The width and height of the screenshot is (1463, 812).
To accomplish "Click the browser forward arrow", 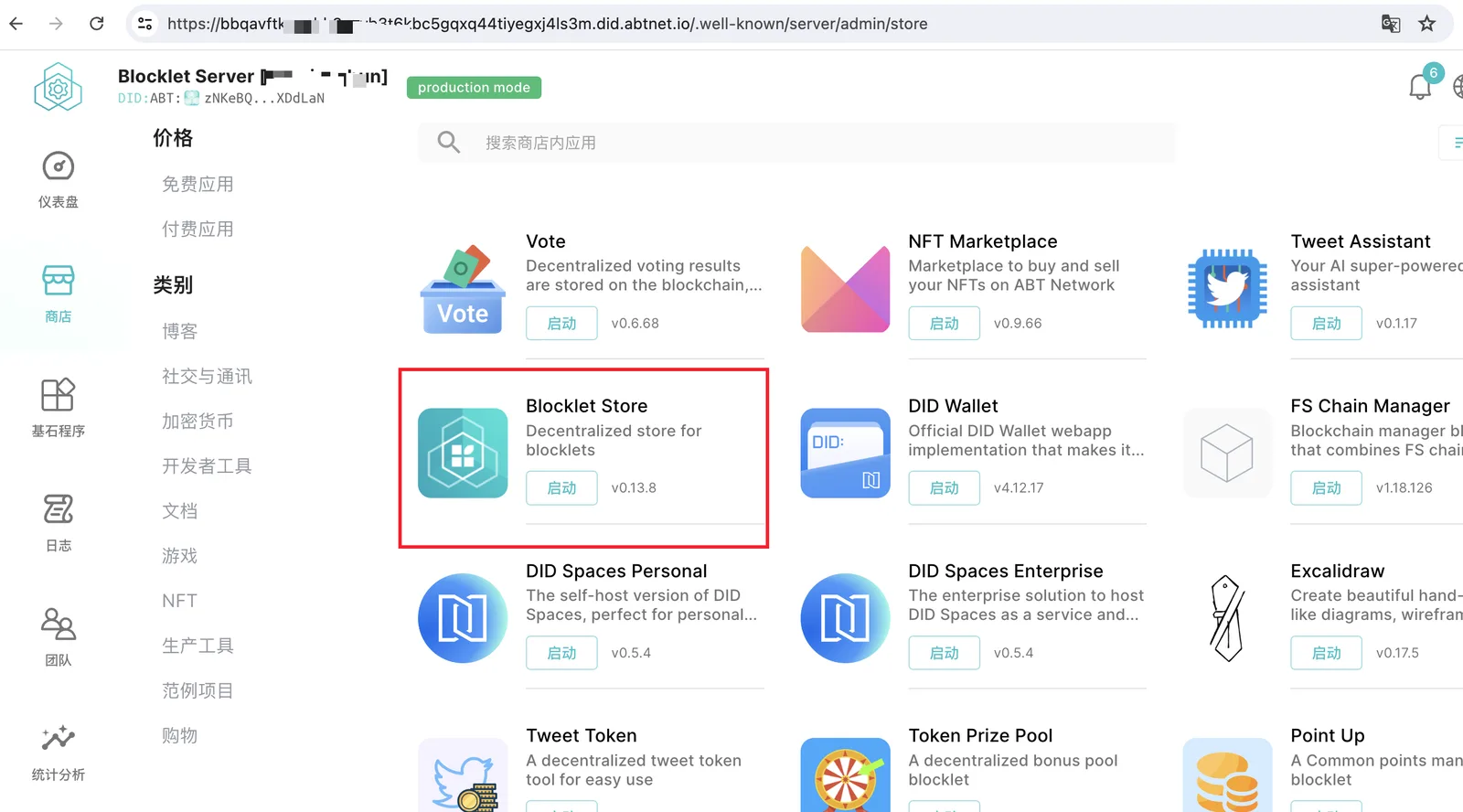I will pyautogui.click(x=56, y=24).
